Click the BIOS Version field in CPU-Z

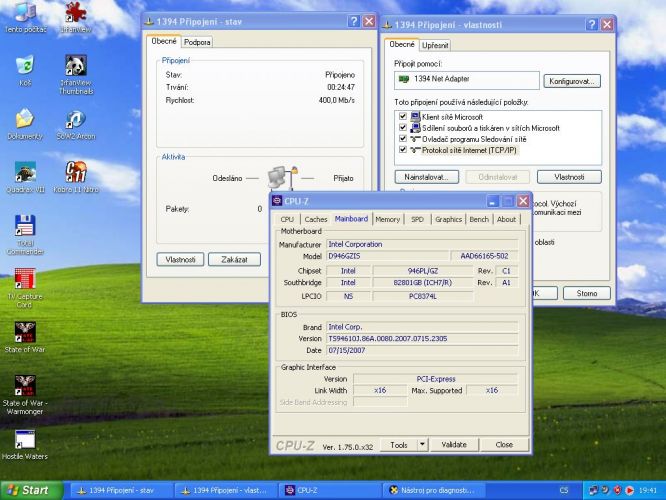pos(422,339)
